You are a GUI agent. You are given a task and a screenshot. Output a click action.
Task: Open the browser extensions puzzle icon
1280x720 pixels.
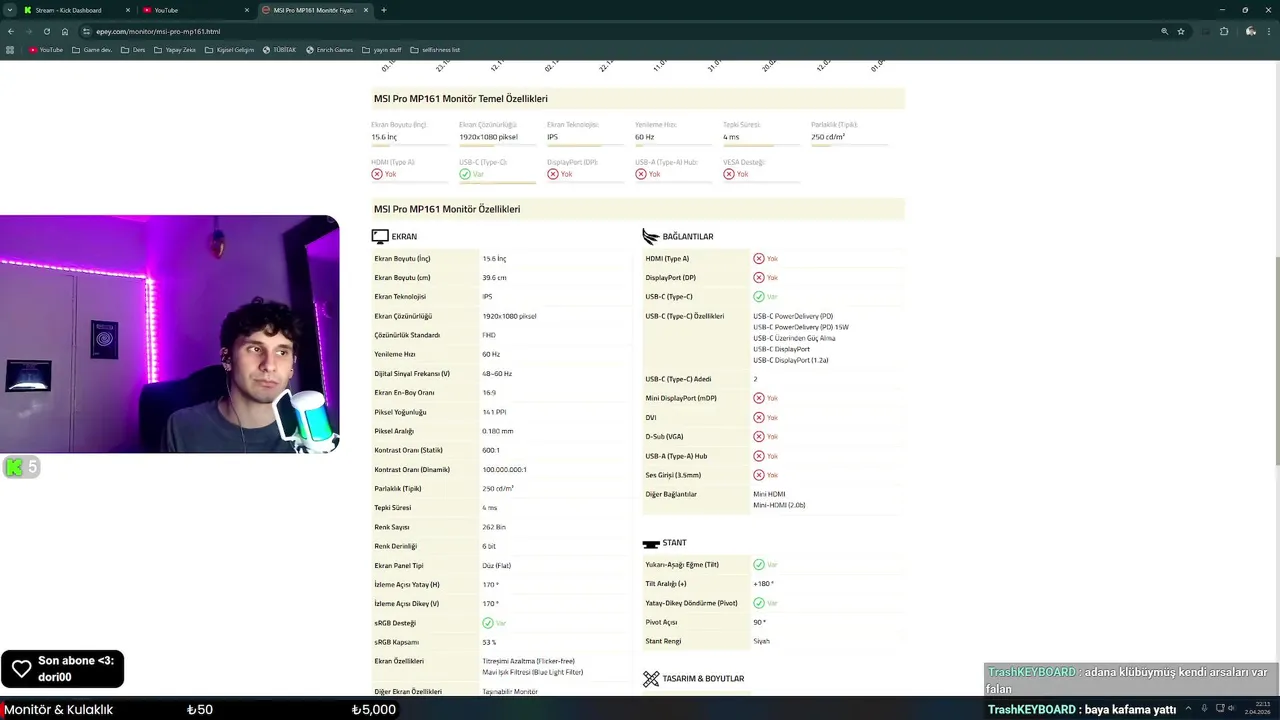[1224, 31]
